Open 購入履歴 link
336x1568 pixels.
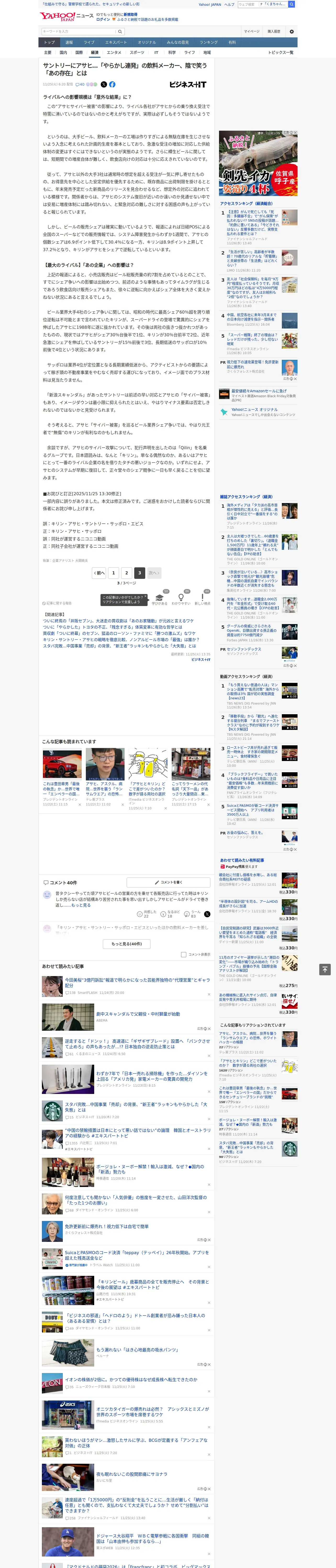pyautogui.click(x=274, y=32)
